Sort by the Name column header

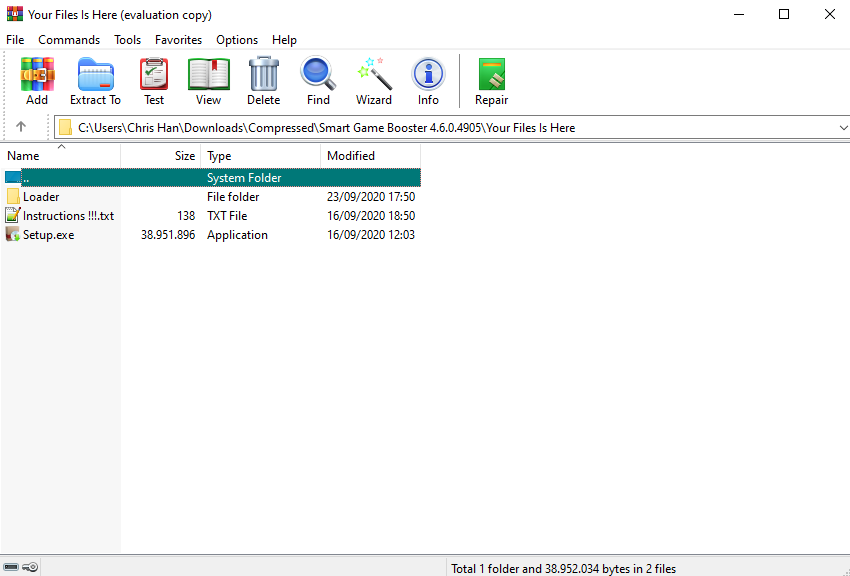pos(60,156)
